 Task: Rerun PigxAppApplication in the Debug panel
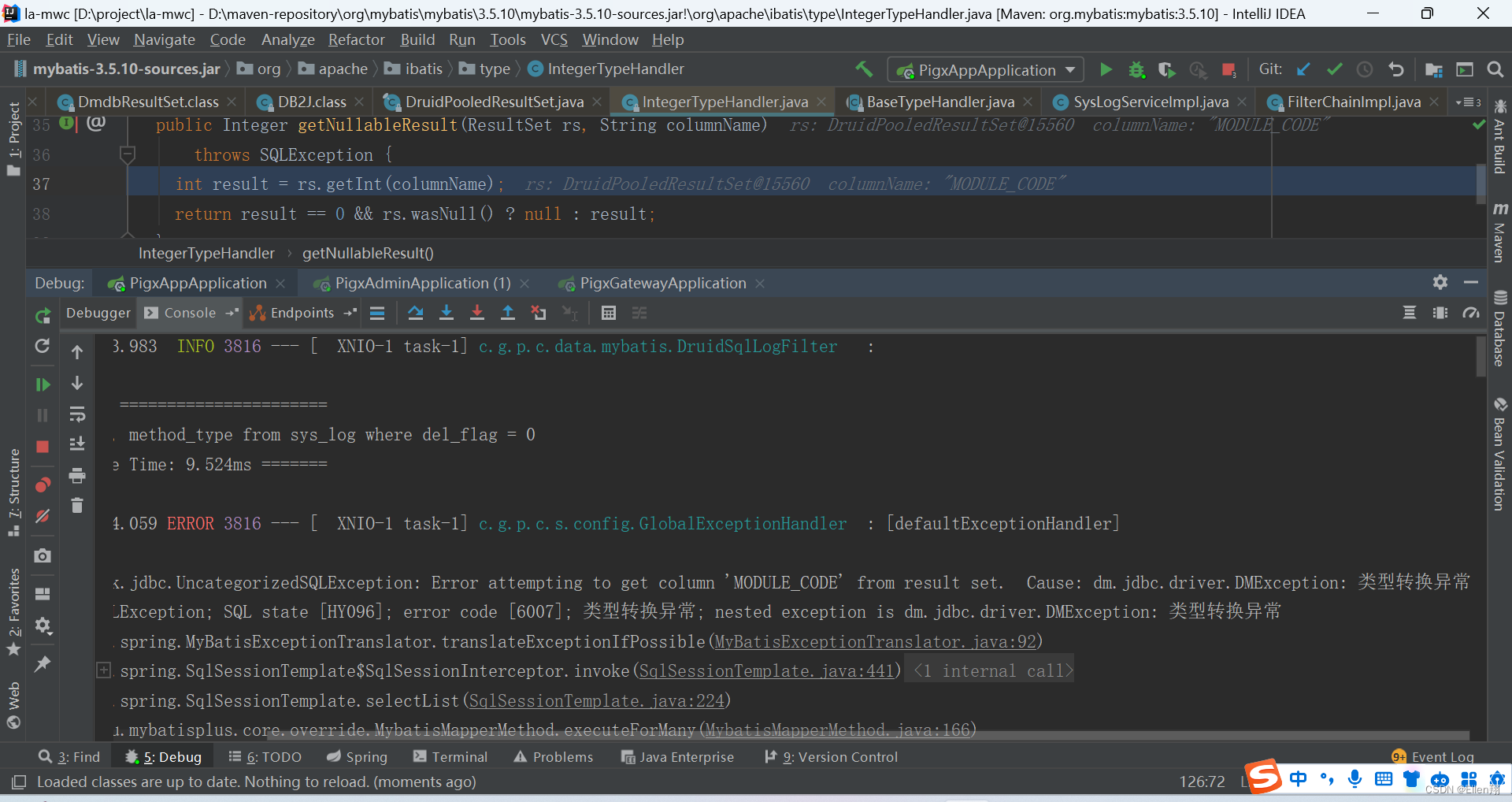coord(43,316)
